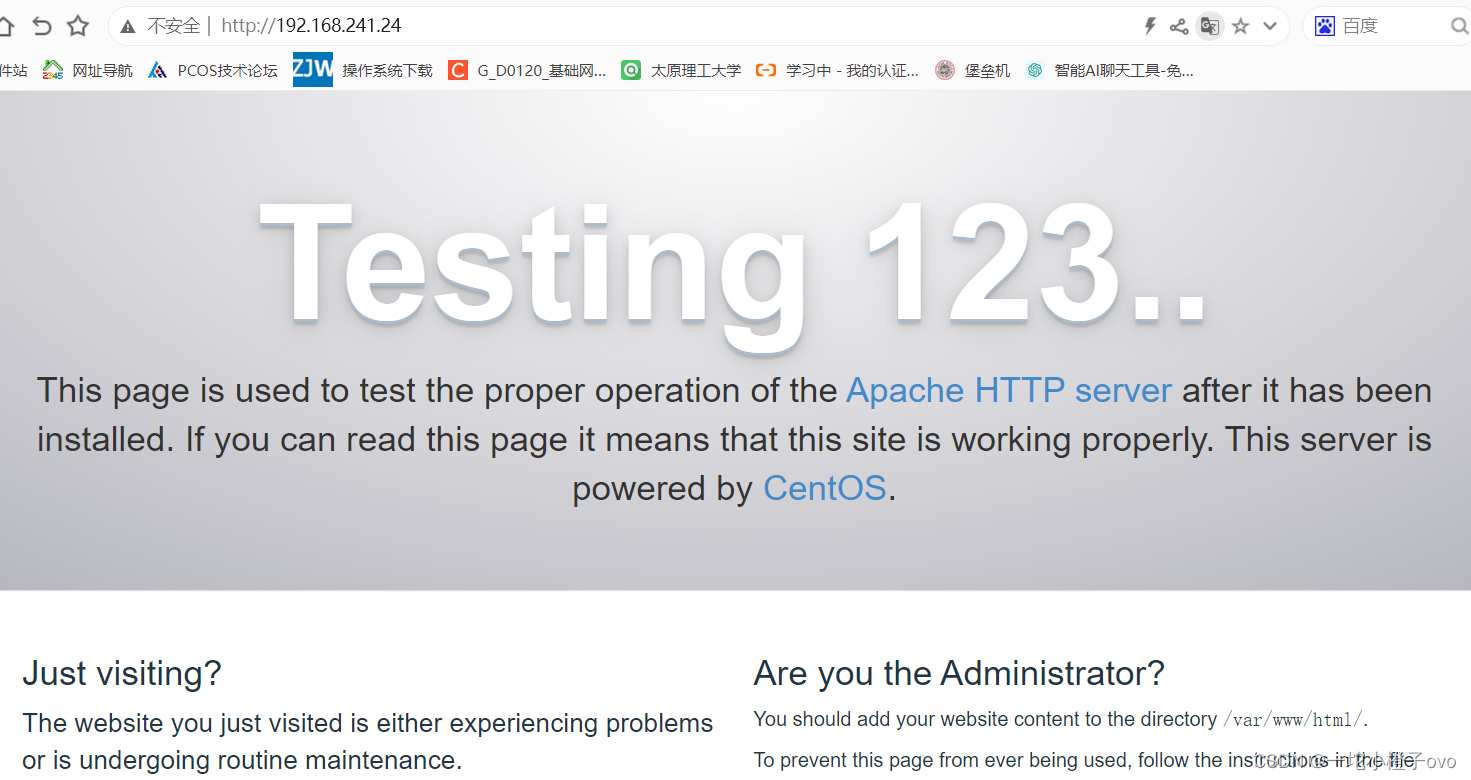Screen dimensions: 1471x780
Task: Click the not-secure warning triangle icon
Action: (127, 26)
